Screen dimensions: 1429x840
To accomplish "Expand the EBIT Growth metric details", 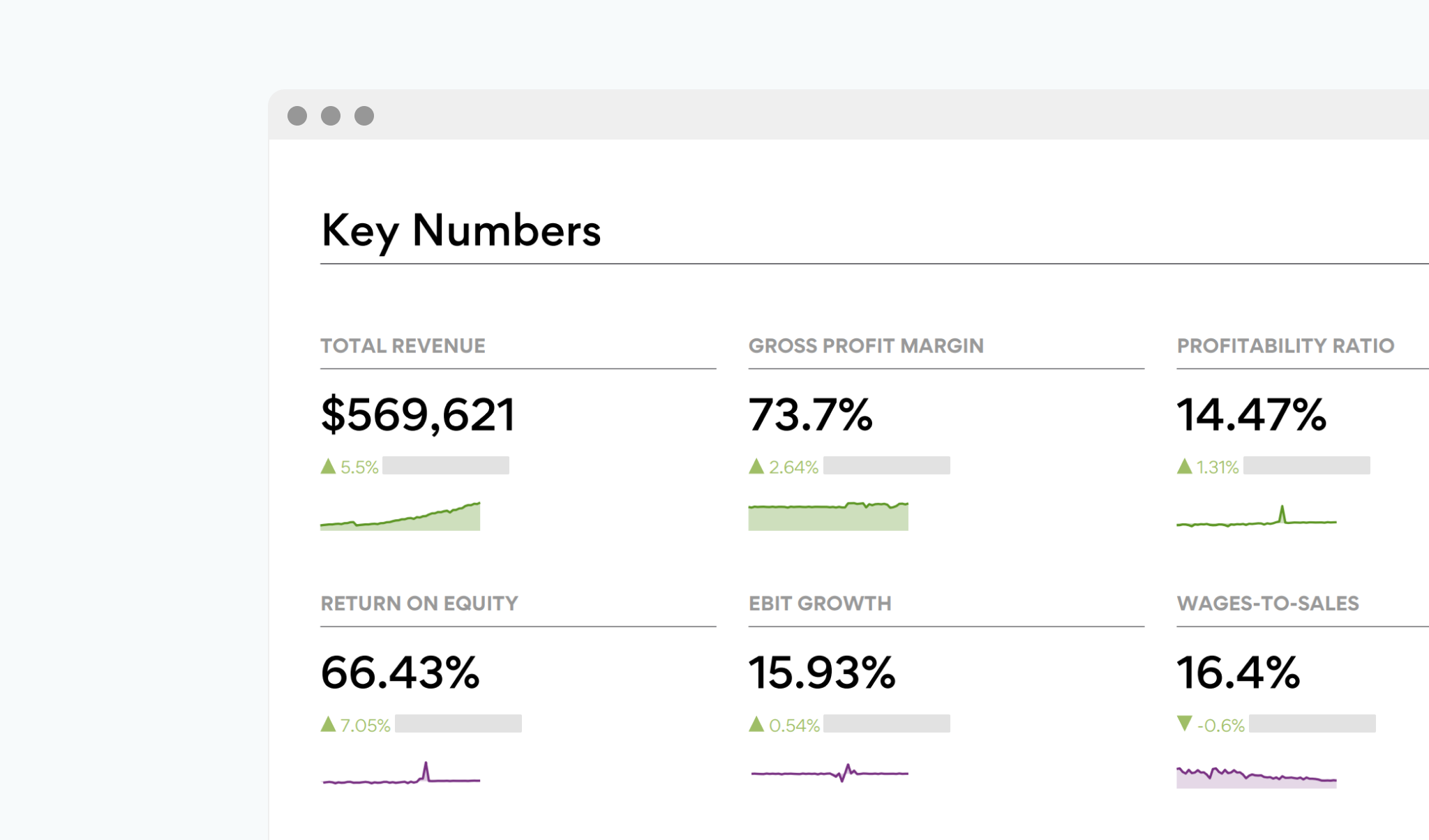I will (820, 603).
